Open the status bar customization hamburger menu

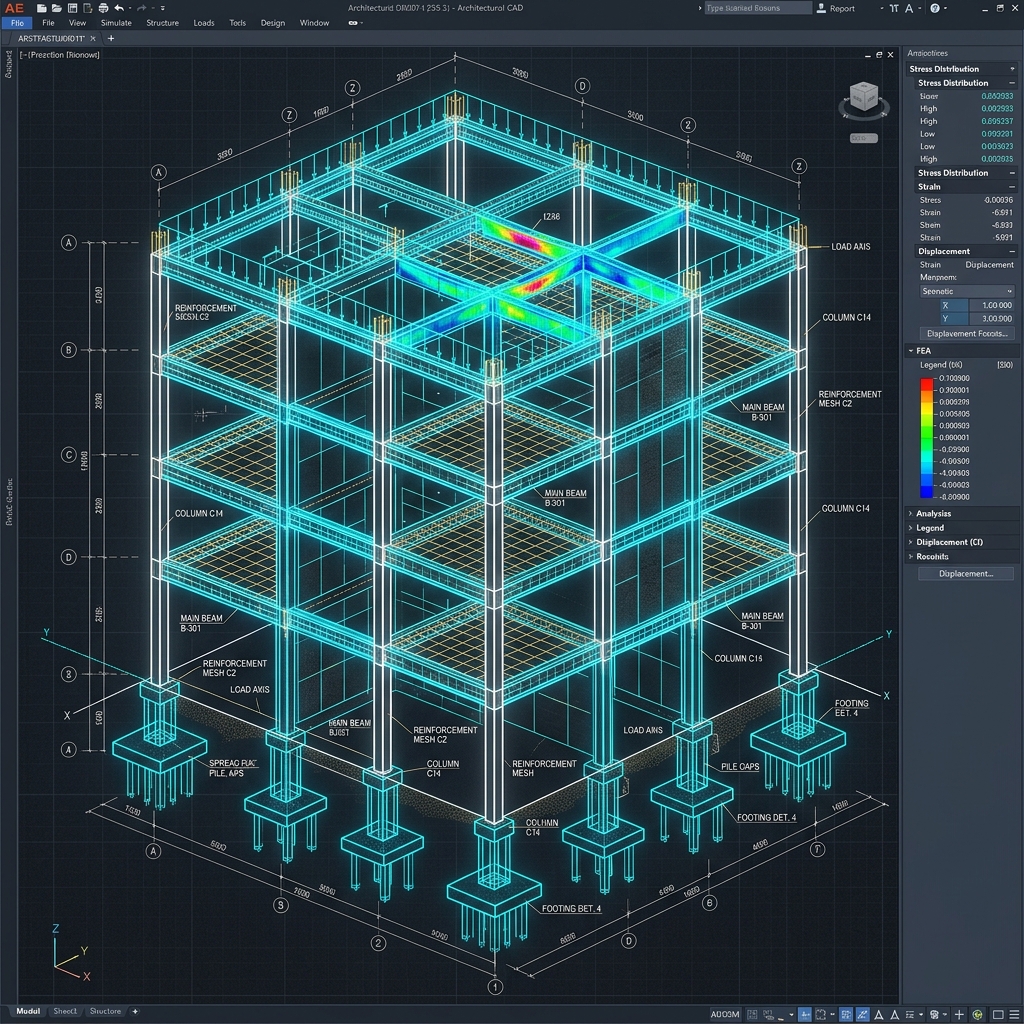(1014, 1014)
